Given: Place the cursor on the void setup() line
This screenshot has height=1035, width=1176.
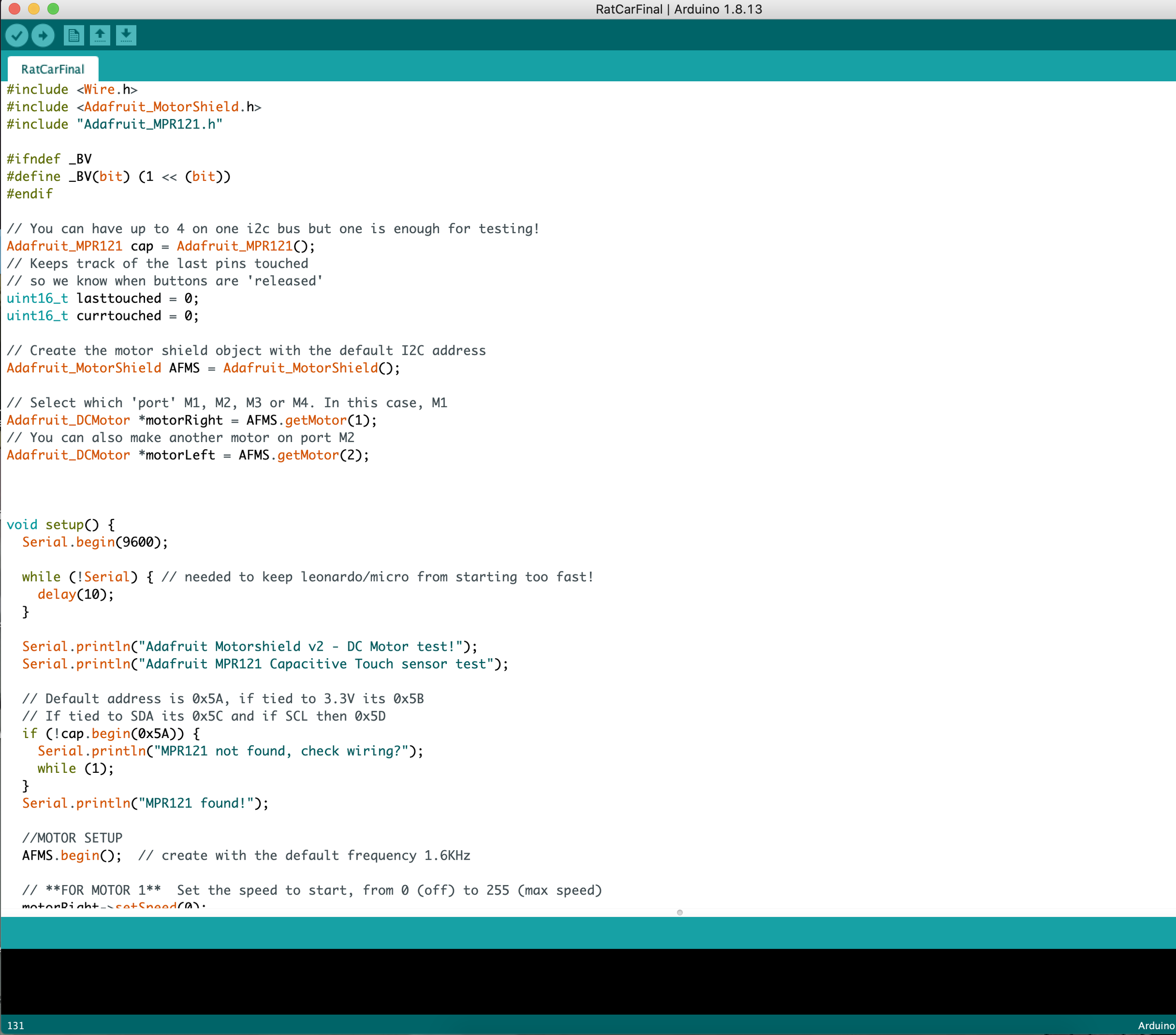Looking at the screenshot, I should [x=60, y=525].
